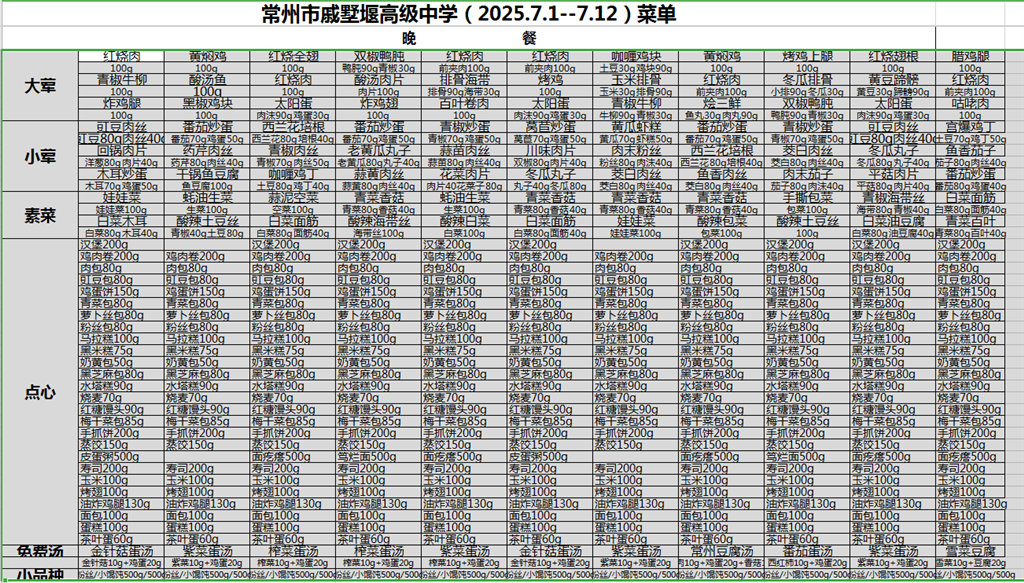The image size is (1024, 583).
Task: Select the 鱼香茄子 cell
Action: click(x=970, y=151)
